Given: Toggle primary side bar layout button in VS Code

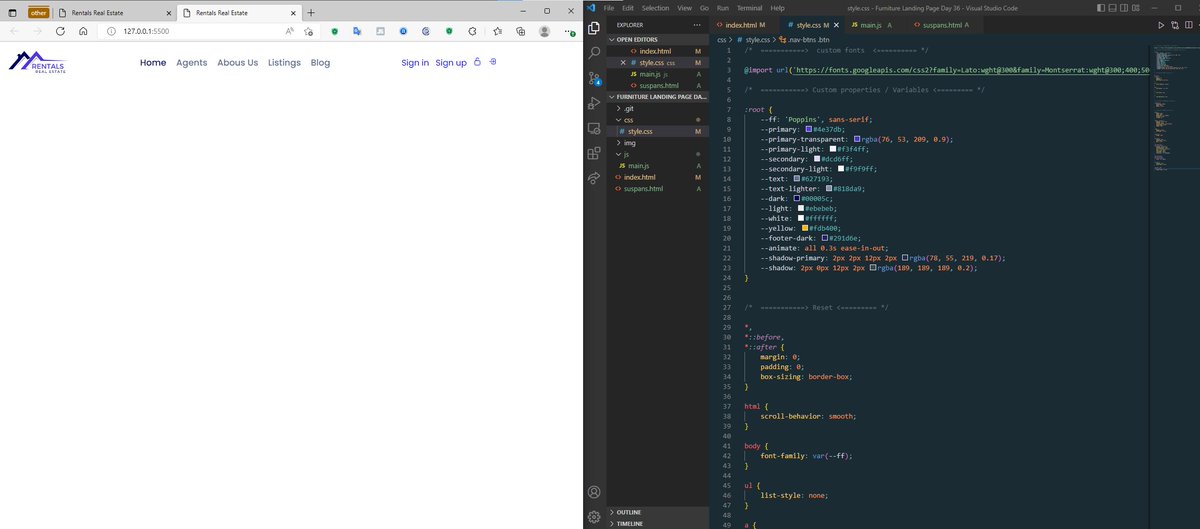Looking at the screenshot, I should point(1101,8).
